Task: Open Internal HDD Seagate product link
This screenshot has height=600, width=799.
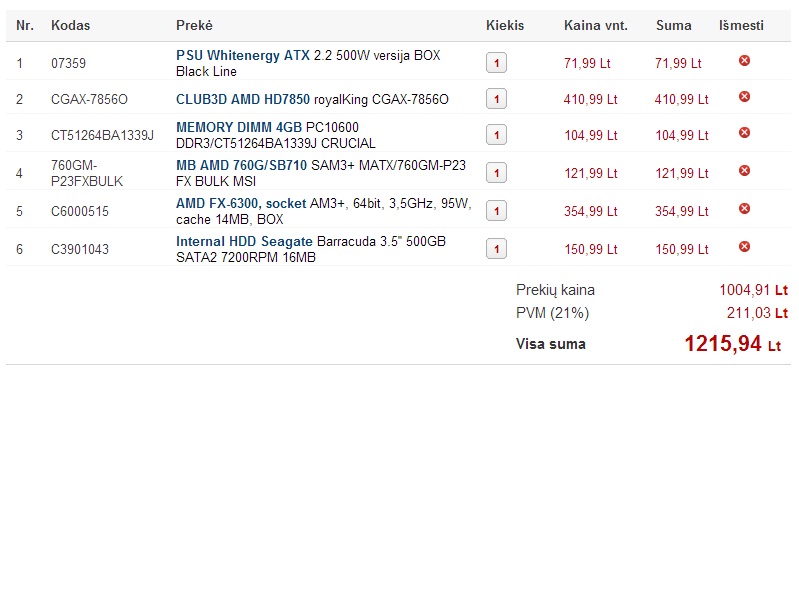Action: (244, 241)
